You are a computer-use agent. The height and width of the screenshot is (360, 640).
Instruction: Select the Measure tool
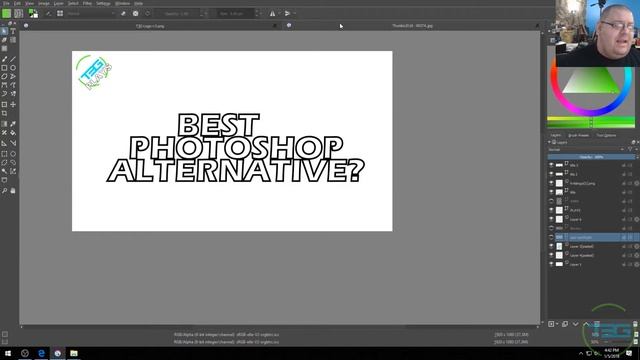click(13, 143)
